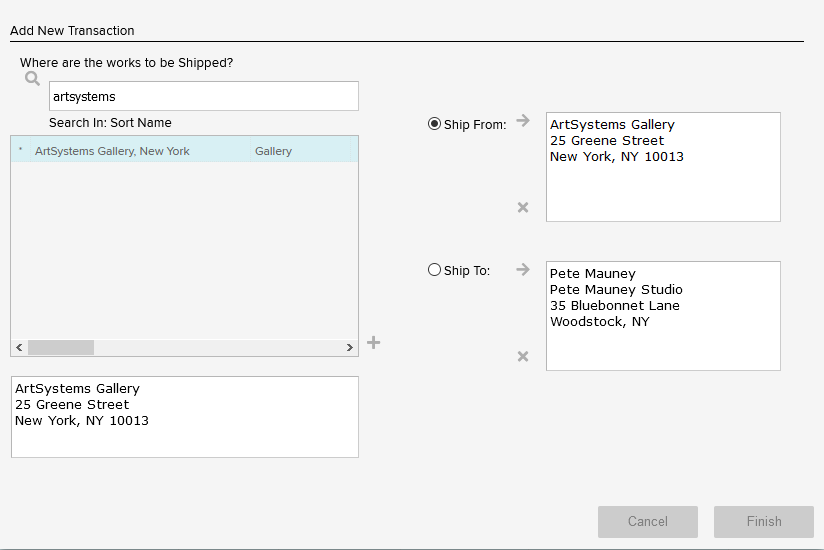Clear the Ship From address with the X icon

coord(522,207)
